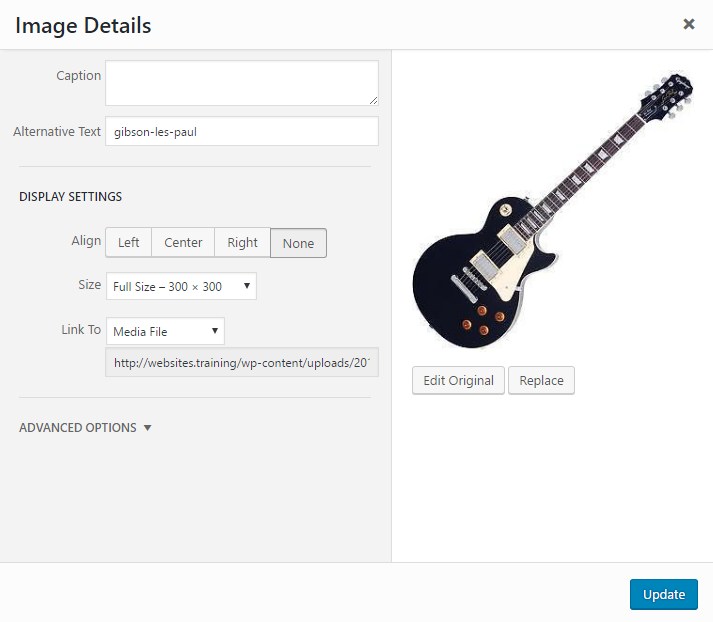The width and height of the screenshot is (713, 622).
Task: Set image alignment to Left
Action: click(x=129, y=242)
